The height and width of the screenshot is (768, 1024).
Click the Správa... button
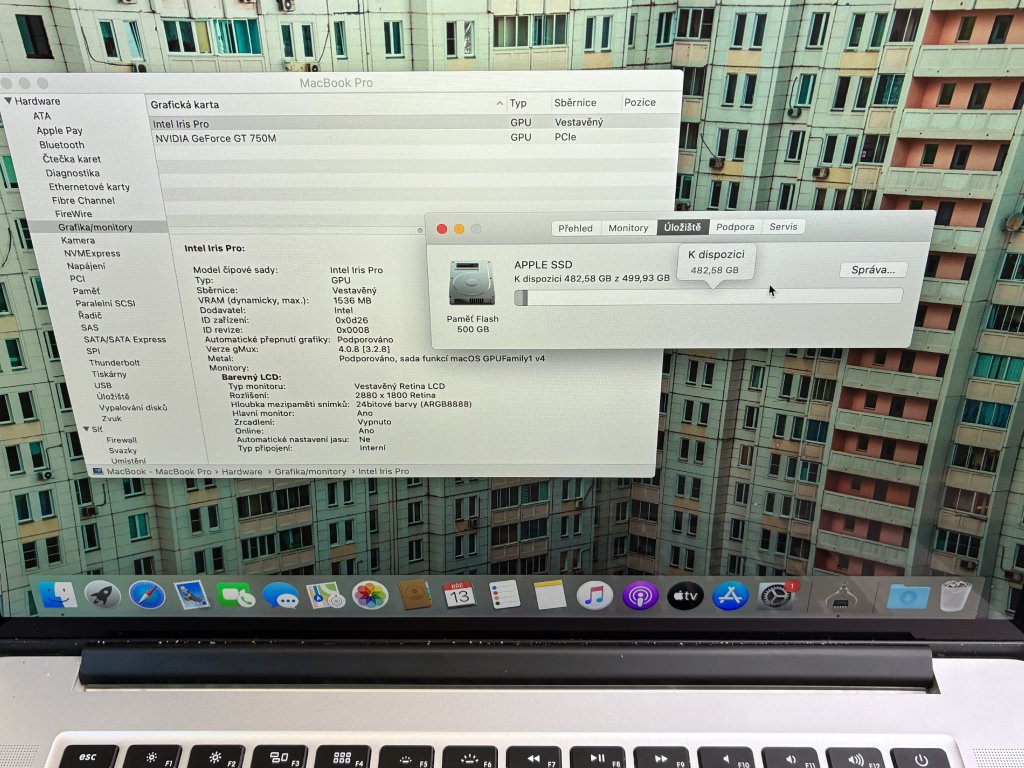[872, 270]
